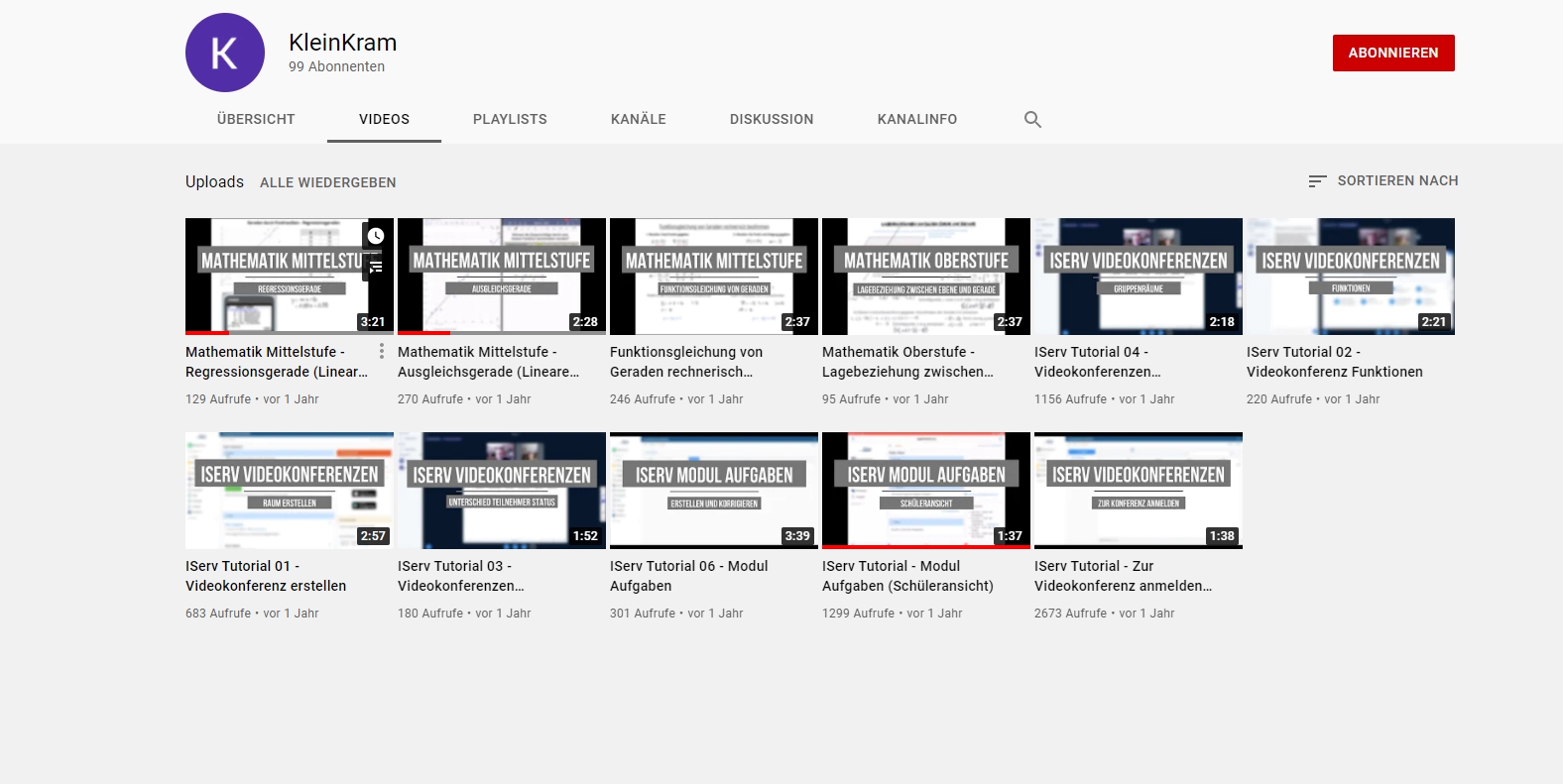Image resolution: width=1563 pixels, height=784 pixels.
Task: Open the Gruppenräume videoconference thumbnail
Action: click(1139, 277)
